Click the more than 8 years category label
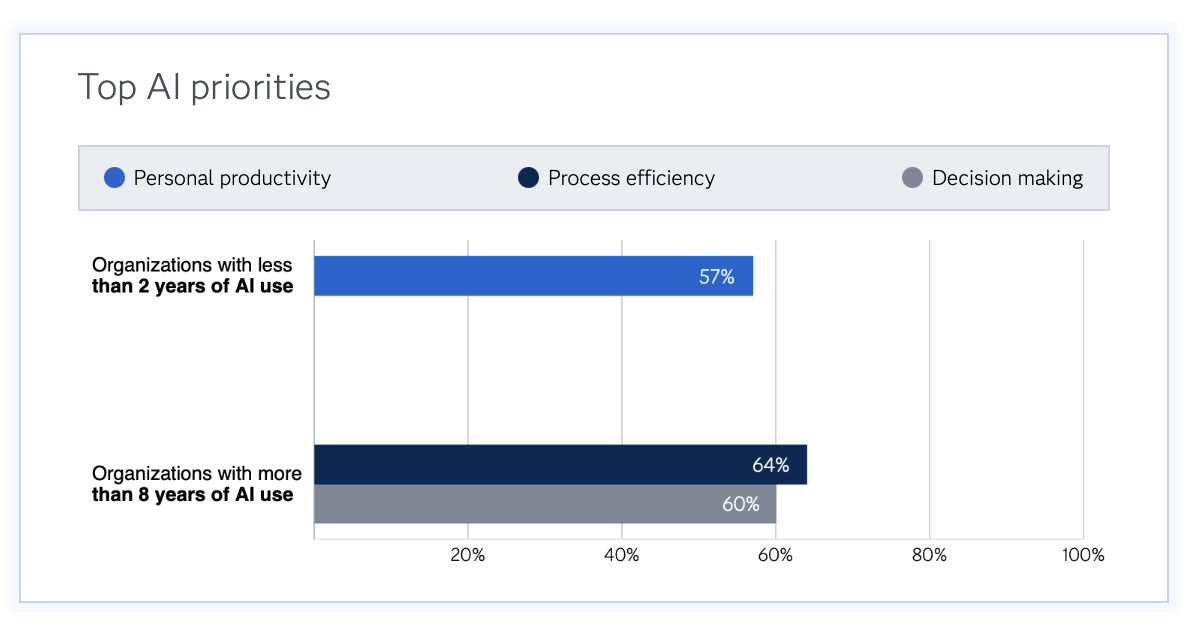The image size is (1198, 642). [x=196, y=484]
